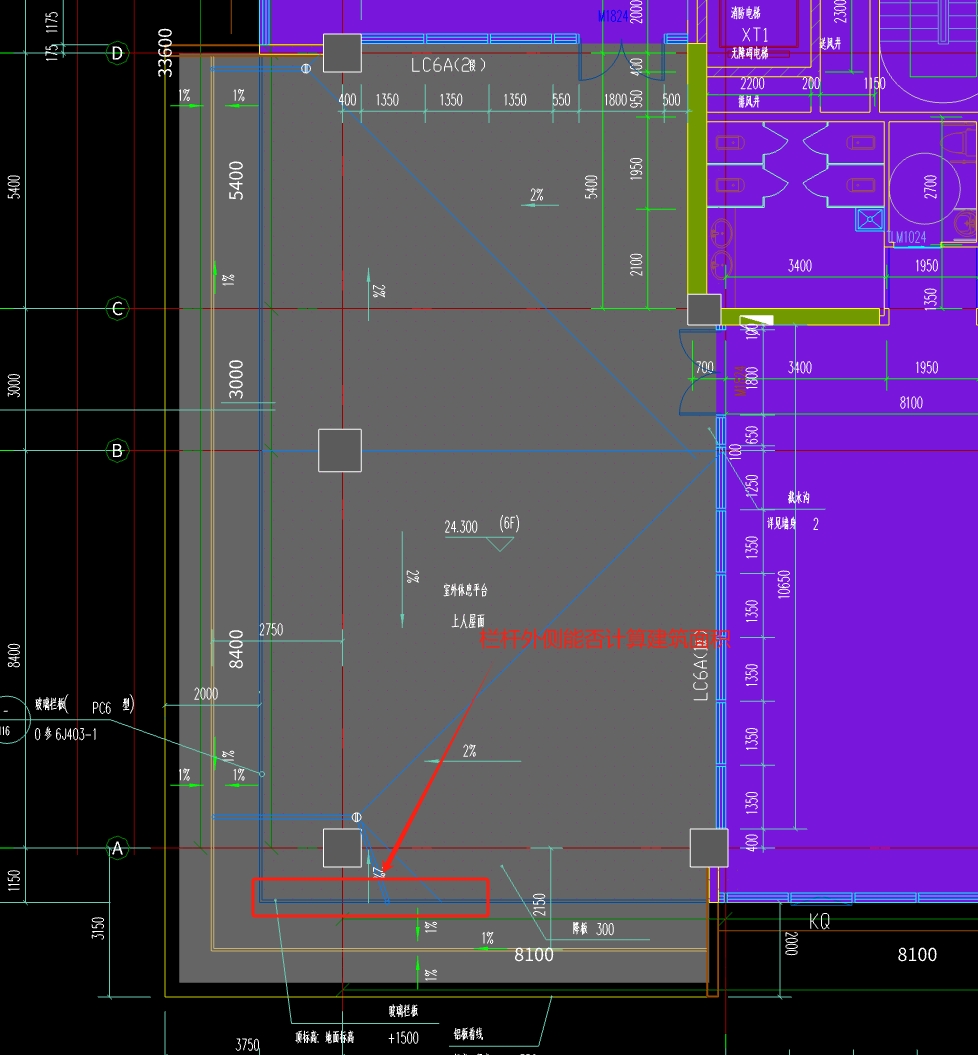978x1055 pixels.
Task: Select the "950" dimension text
Action: coord(636,100)
